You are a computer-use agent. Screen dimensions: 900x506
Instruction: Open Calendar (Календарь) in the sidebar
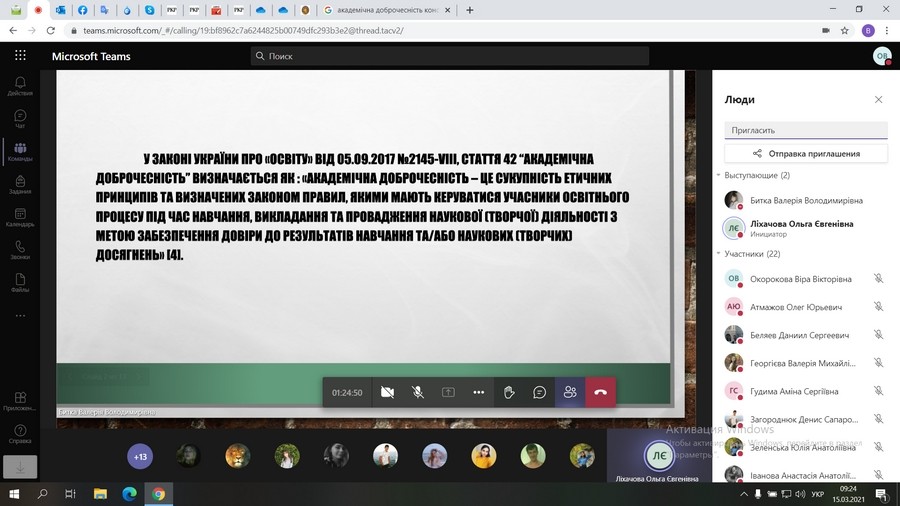point(20,217)
